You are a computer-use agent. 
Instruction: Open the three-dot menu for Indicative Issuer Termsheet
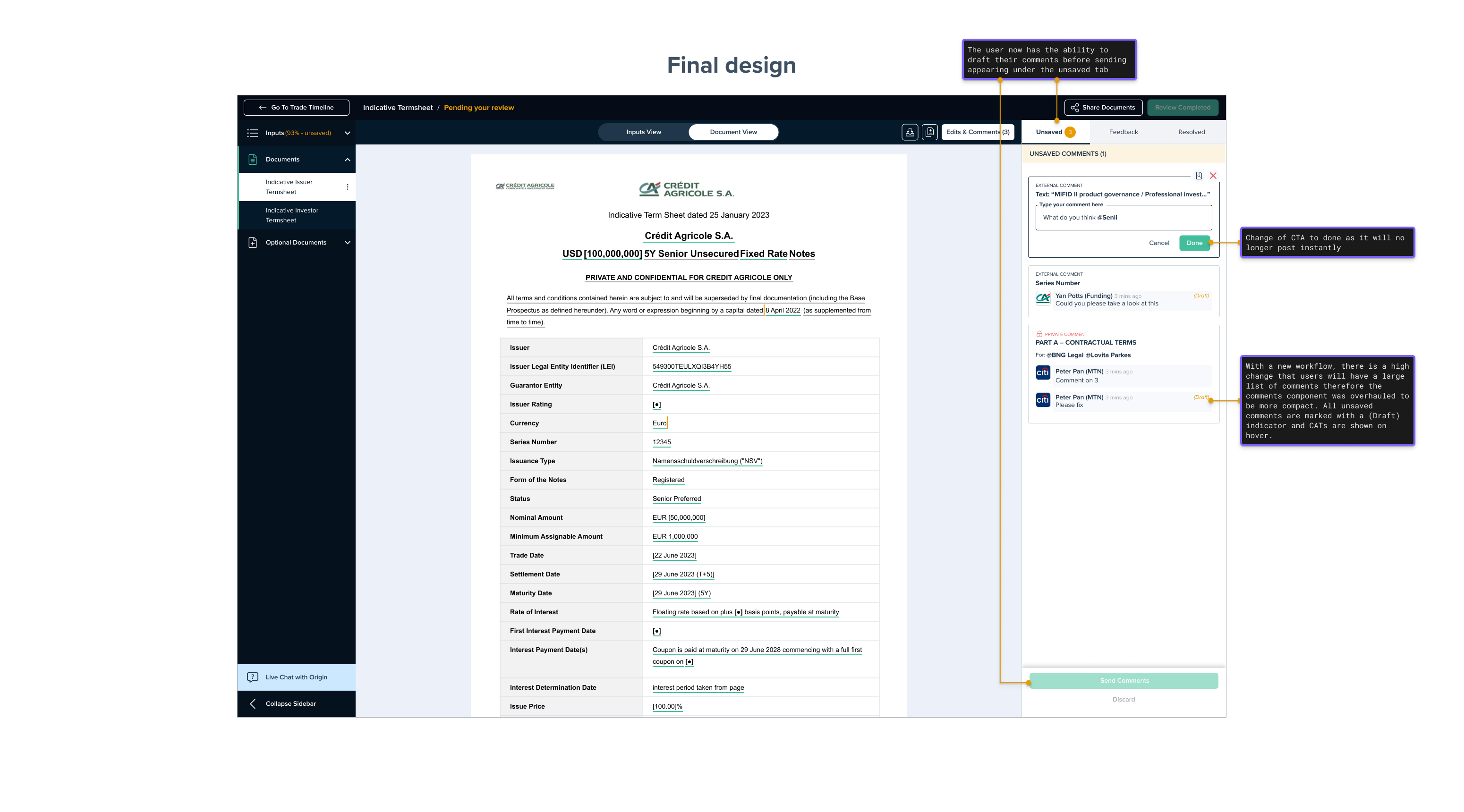point(348,187)
